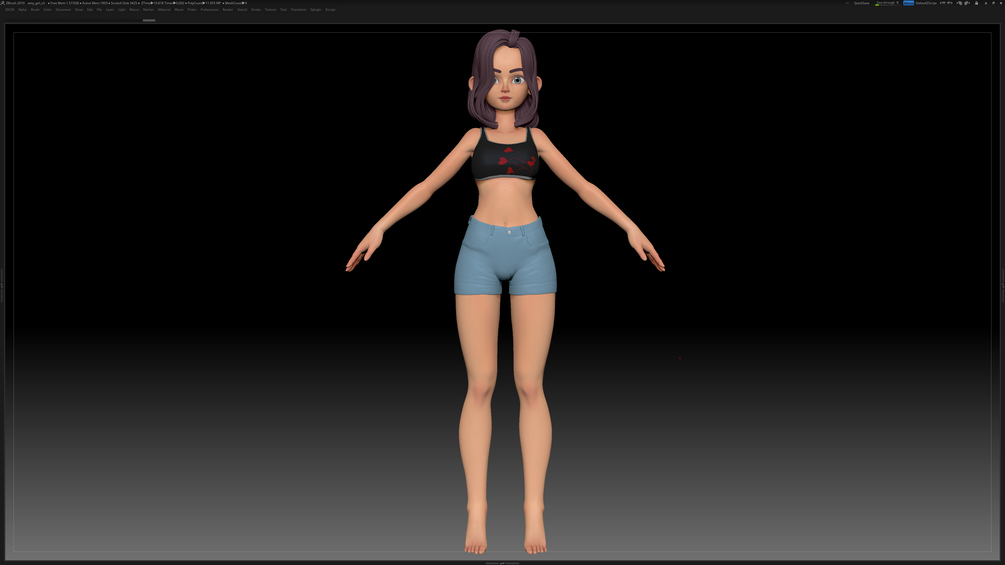Open the Alpha menu
This screenshot has height=565, width=1005.
pyautogui.click(x=22, y=10)
